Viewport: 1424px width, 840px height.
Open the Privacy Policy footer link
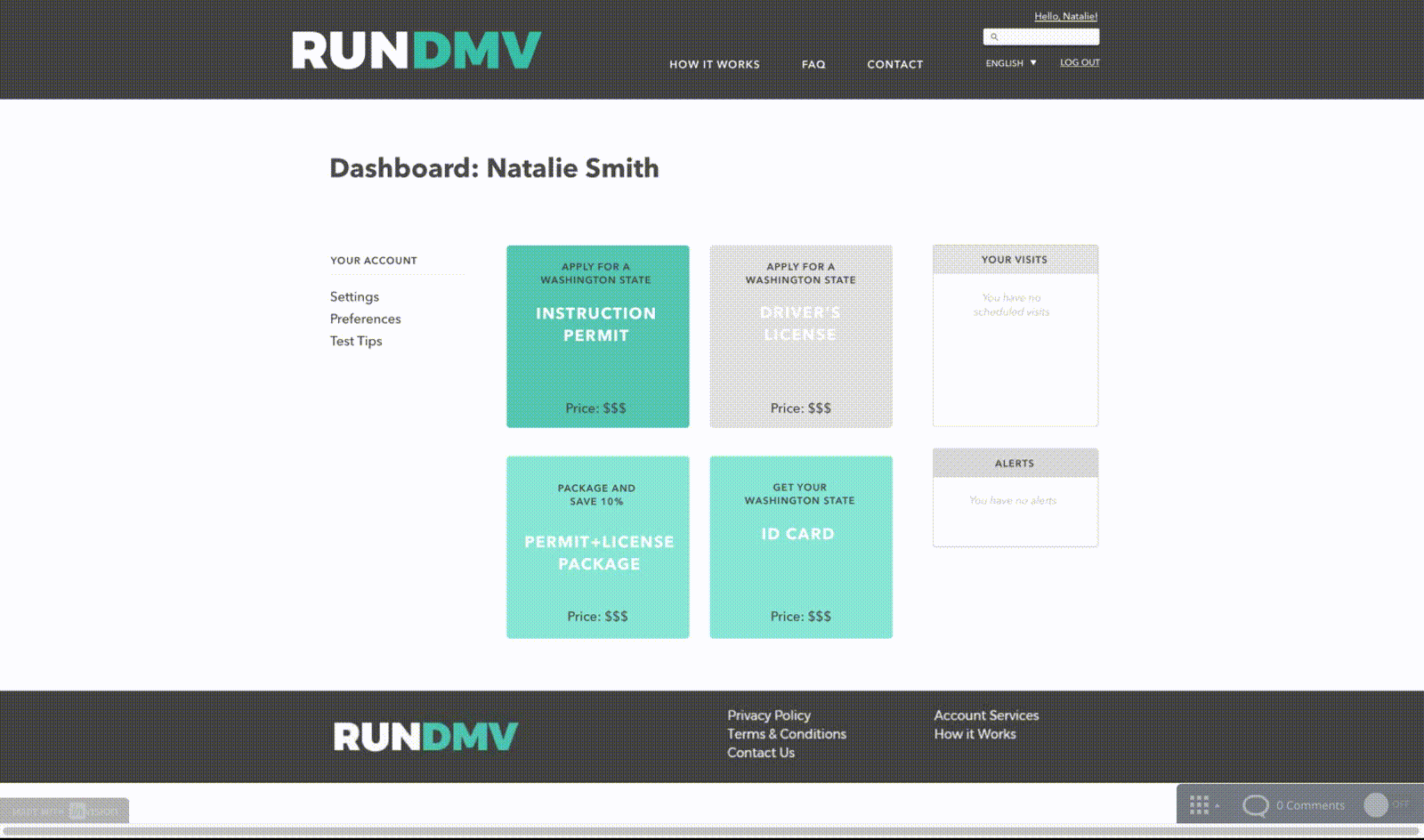[769, 715]
